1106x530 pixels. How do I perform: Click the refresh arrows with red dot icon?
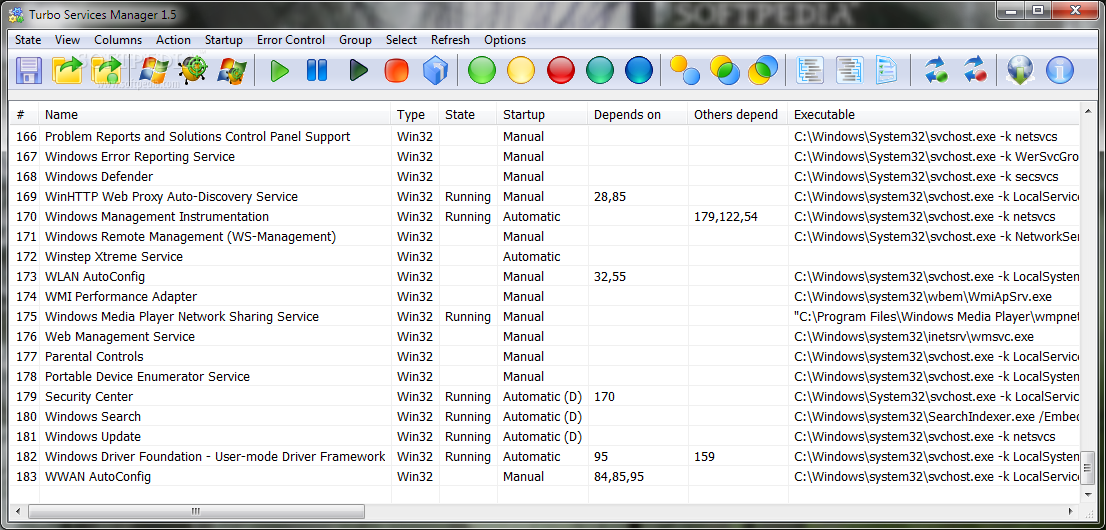(x=975, y=70)
